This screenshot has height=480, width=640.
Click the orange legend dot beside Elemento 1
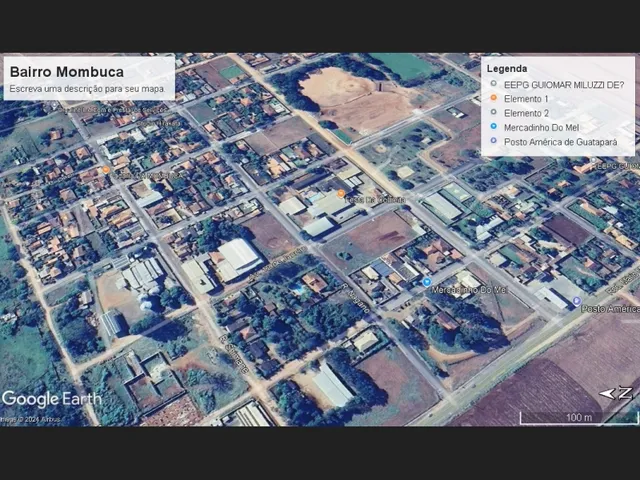click(494, 98)
